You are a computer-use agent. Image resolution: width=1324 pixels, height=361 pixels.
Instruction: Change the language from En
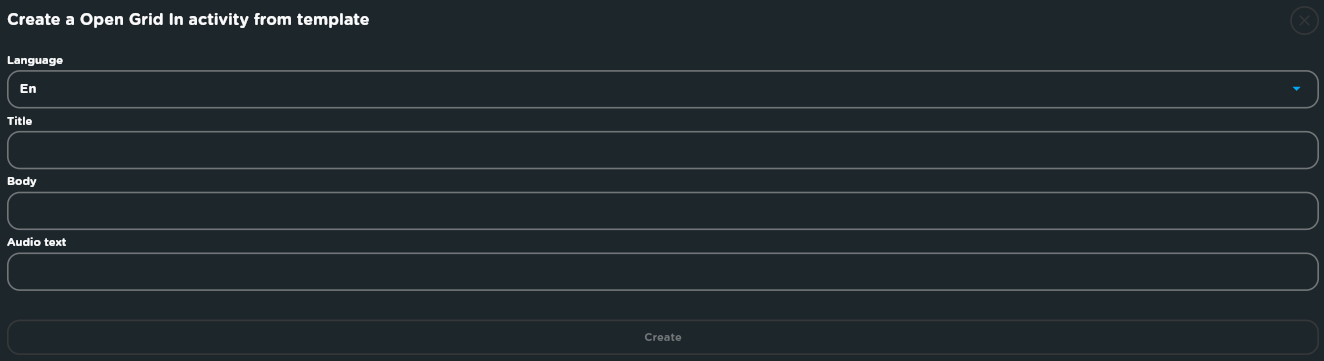pos(662,89)
